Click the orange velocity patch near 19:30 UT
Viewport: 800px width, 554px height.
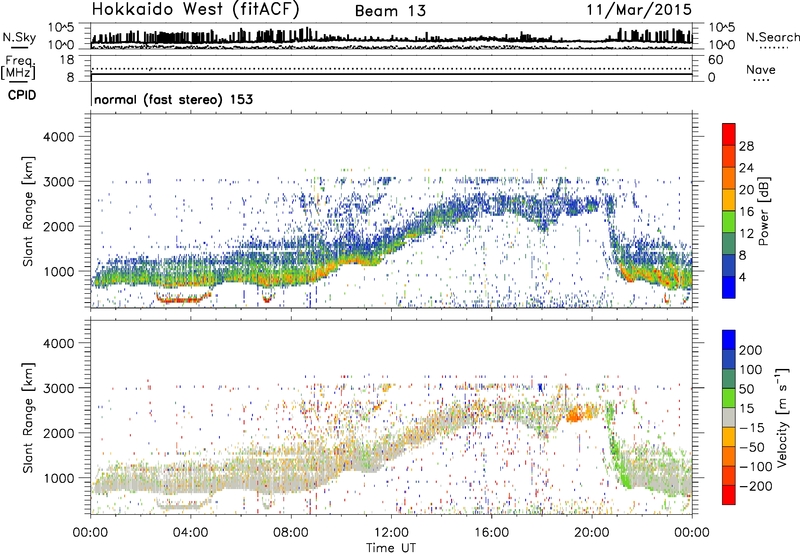[576, 414]
